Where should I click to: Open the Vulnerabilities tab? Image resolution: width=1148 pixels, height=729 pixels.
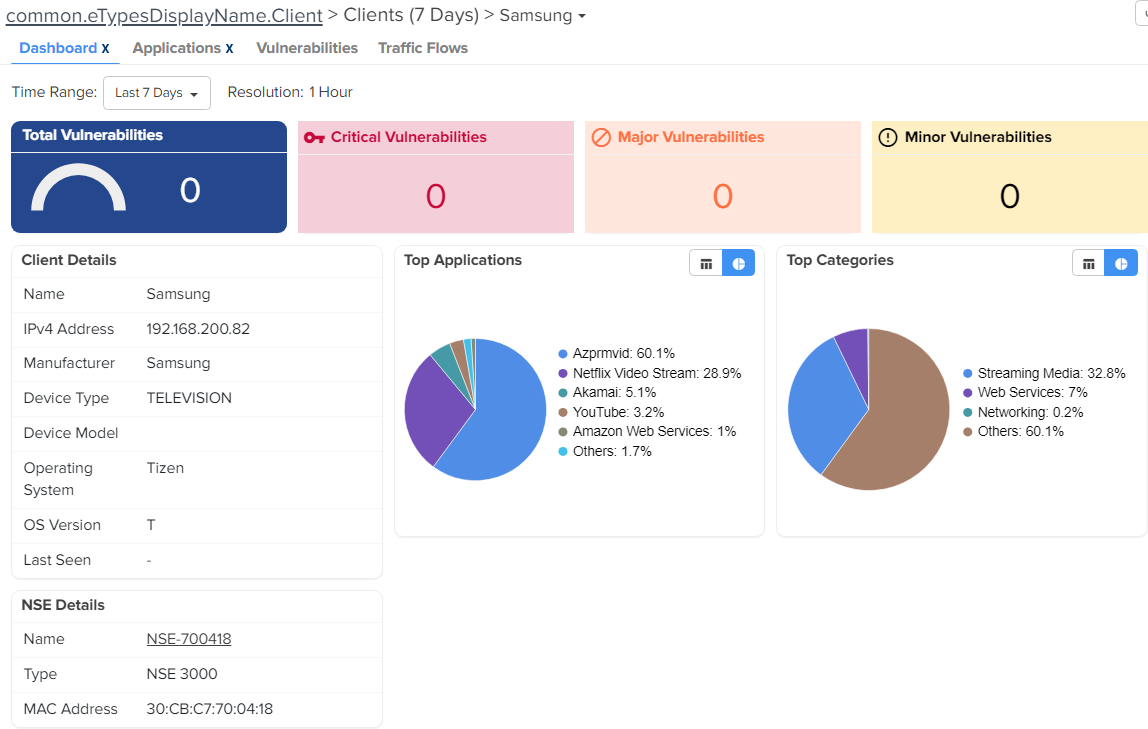coord(307,48)
